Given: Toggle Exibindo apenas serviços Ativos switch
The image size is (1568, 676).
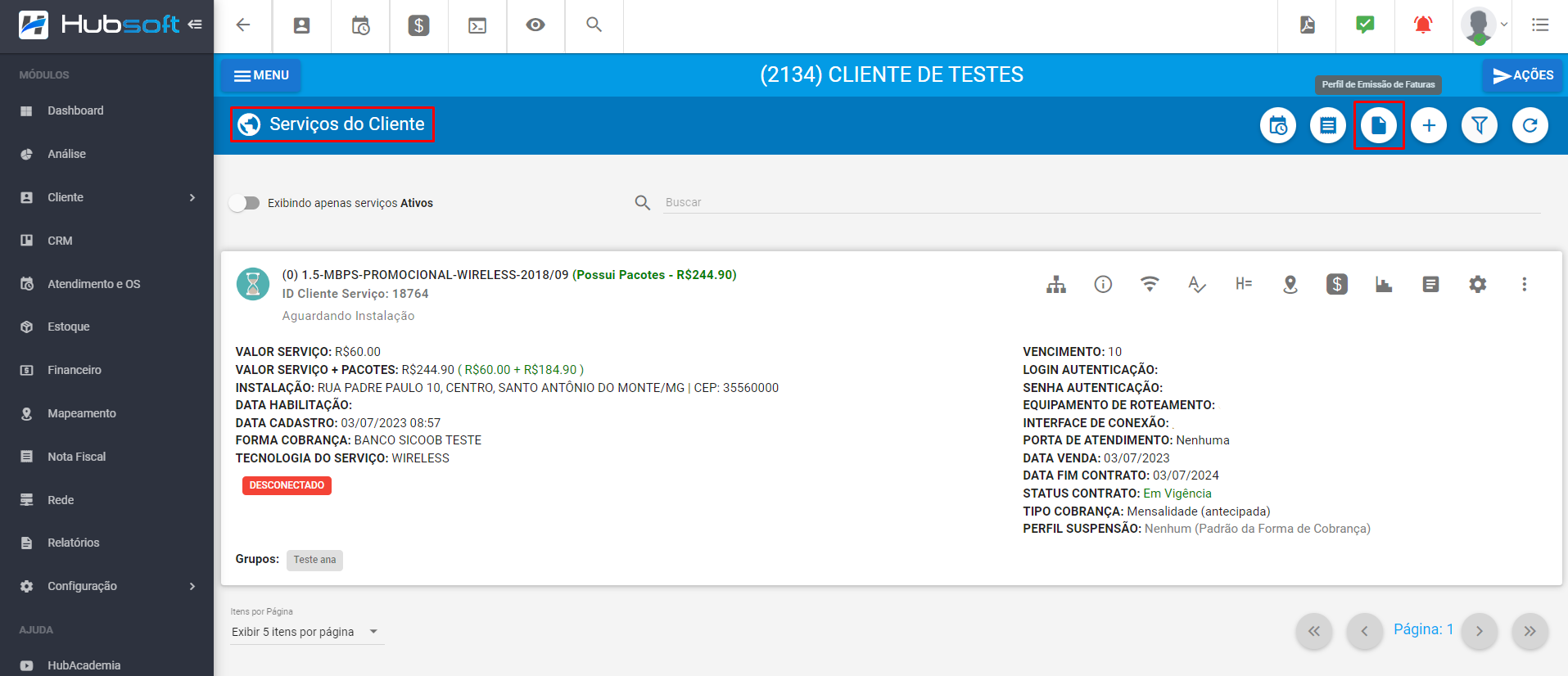Looking at the screenshot, I should click(244, 203).
